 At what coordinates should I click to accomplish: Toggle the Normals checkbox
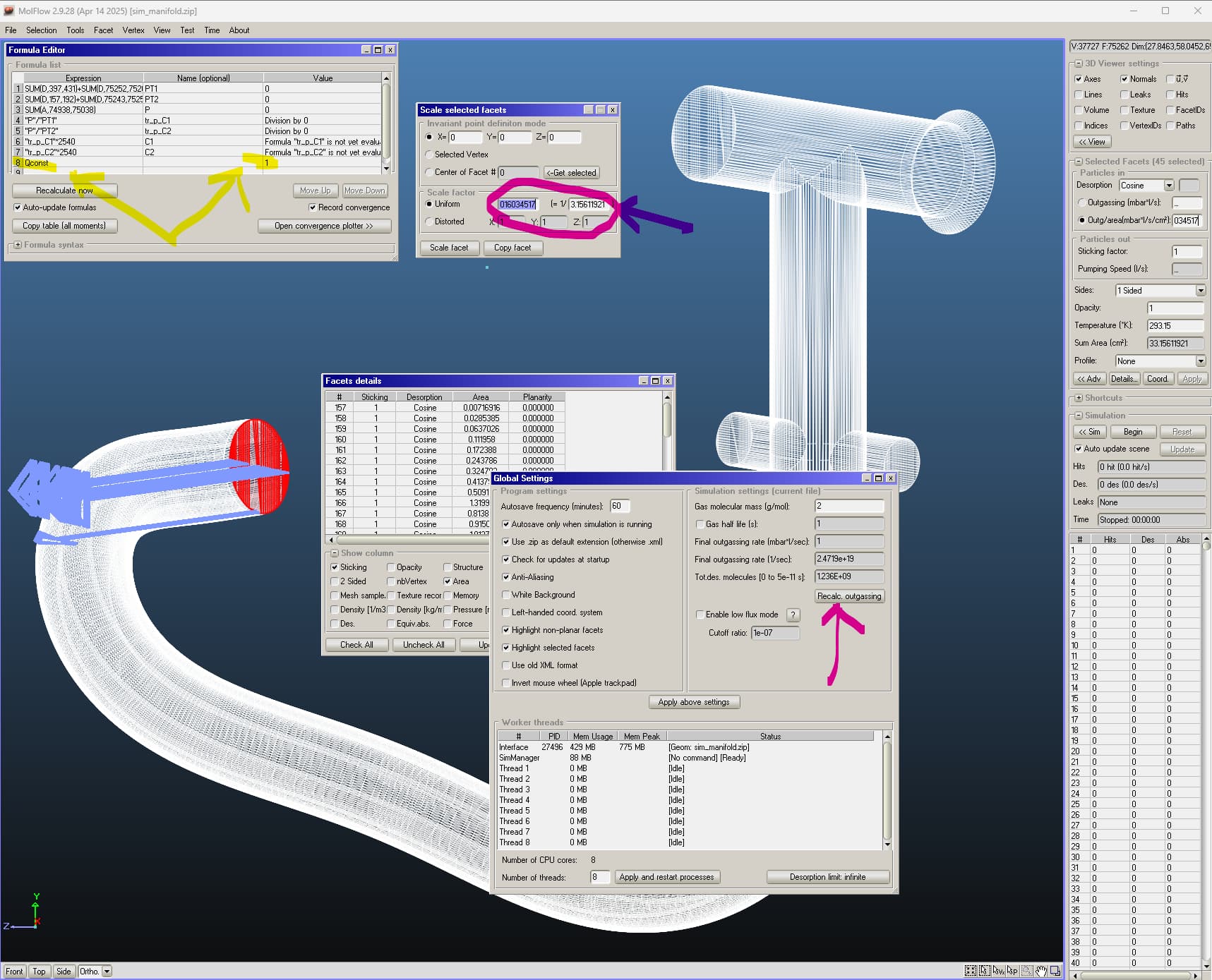pyautogui.click(x=1124, y=79)
